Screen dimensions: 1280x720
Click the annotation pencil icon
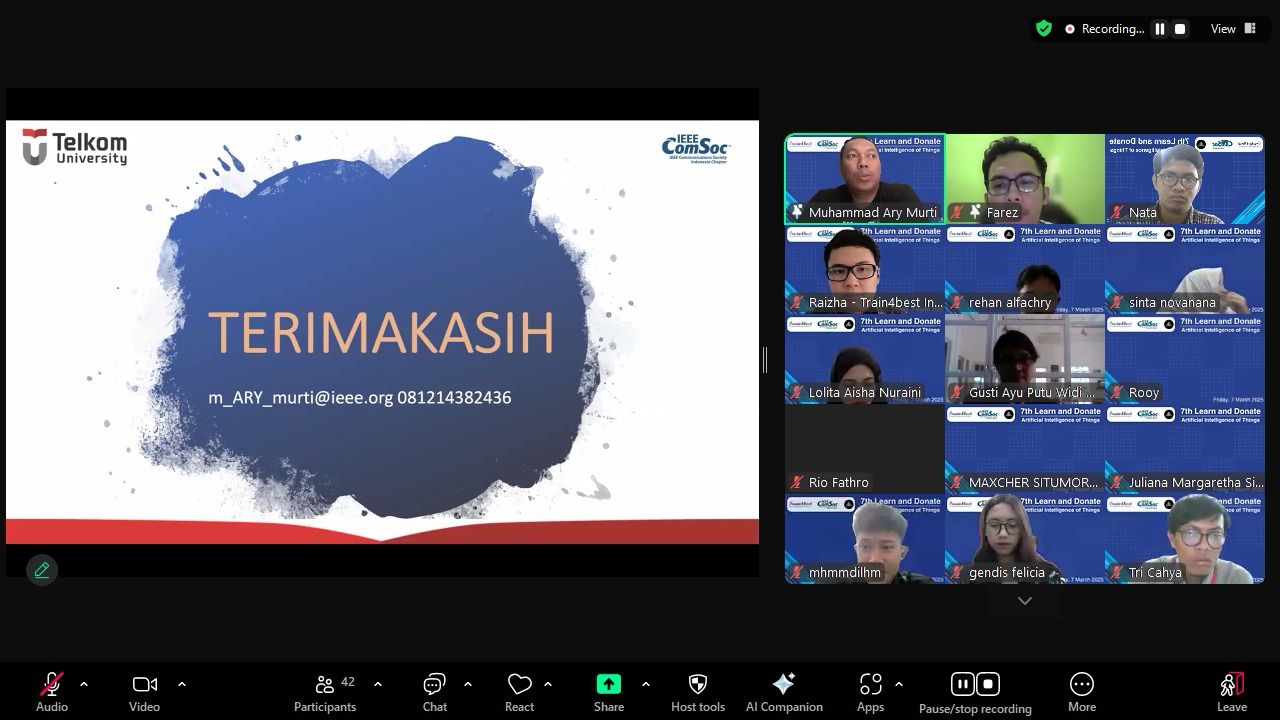[x=42, y=570]
